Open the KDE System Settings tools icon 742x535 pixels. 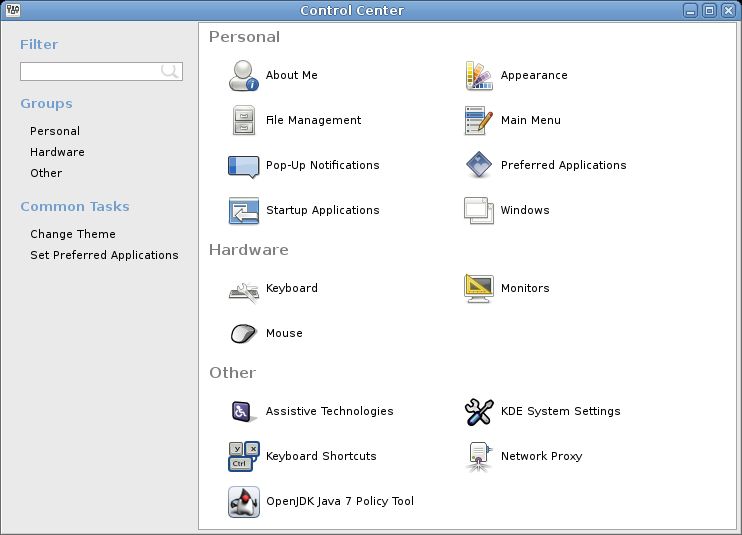(479, 412)
